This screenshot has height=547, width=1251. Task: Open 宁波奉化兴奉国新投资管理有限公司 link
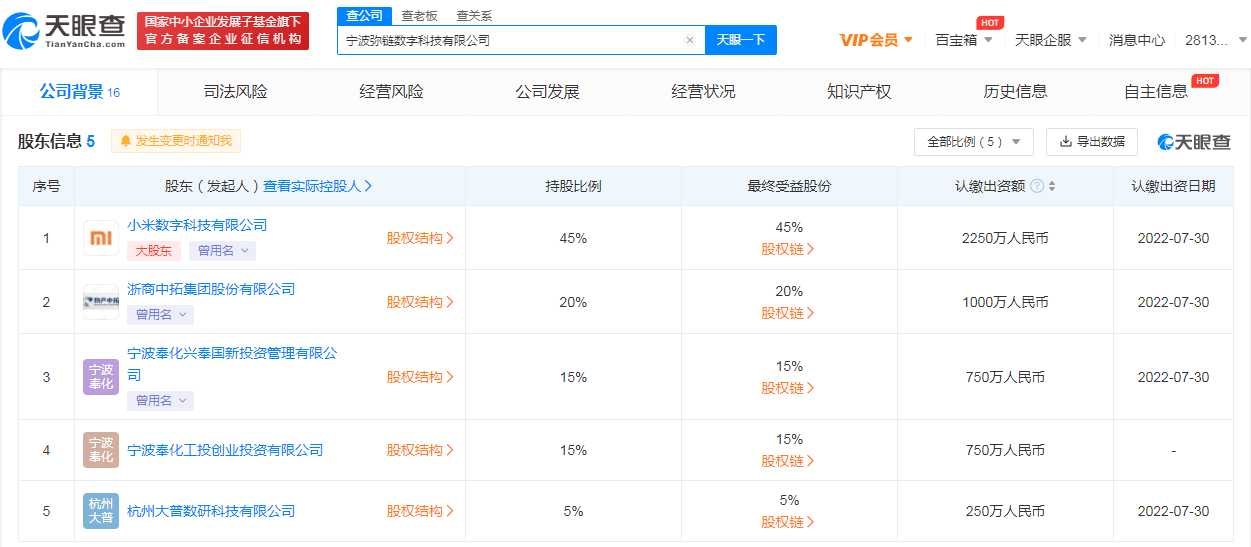232,364
